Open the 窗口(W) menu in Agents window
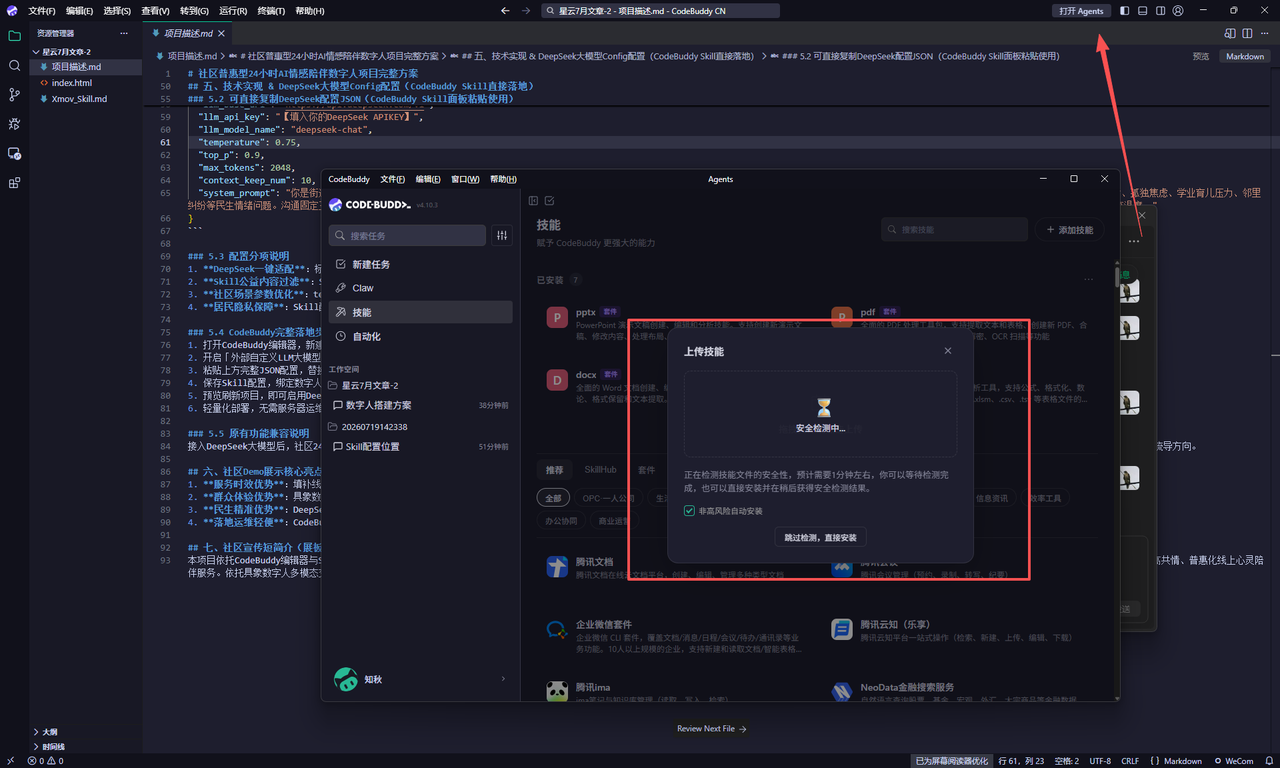This screenshot has width=1280, height=768. click(465, 179)
